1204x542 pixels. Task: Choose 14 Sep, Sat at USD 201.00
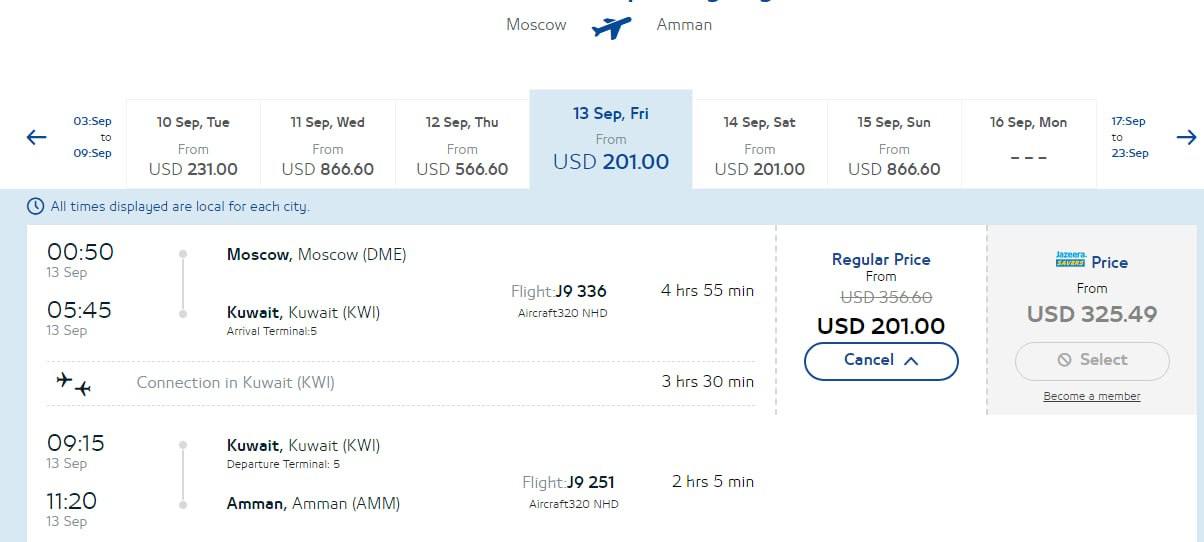pos(759,145)
